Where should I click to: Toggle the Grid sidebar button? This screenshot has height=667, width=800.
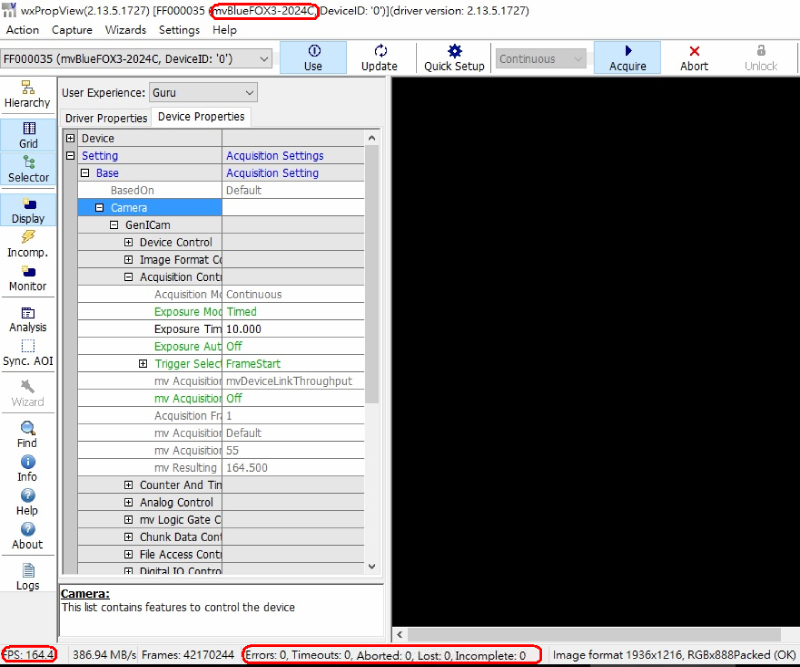[28, 135]
